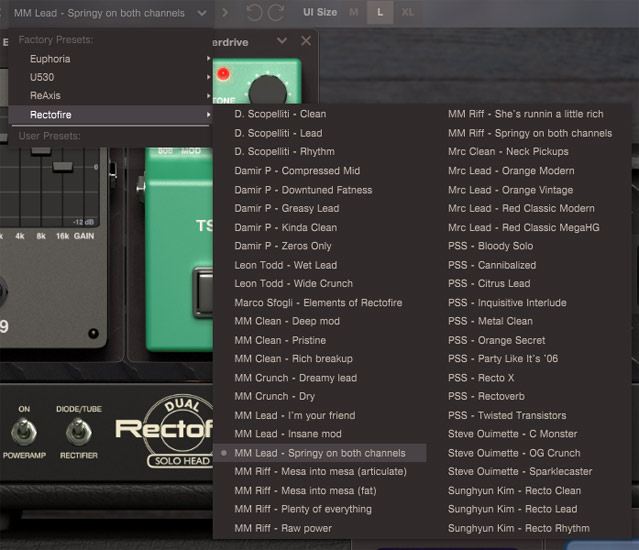Click the Dual Rectofire Solo Head logo
639x550 pixels.
[x=165, y=431]
